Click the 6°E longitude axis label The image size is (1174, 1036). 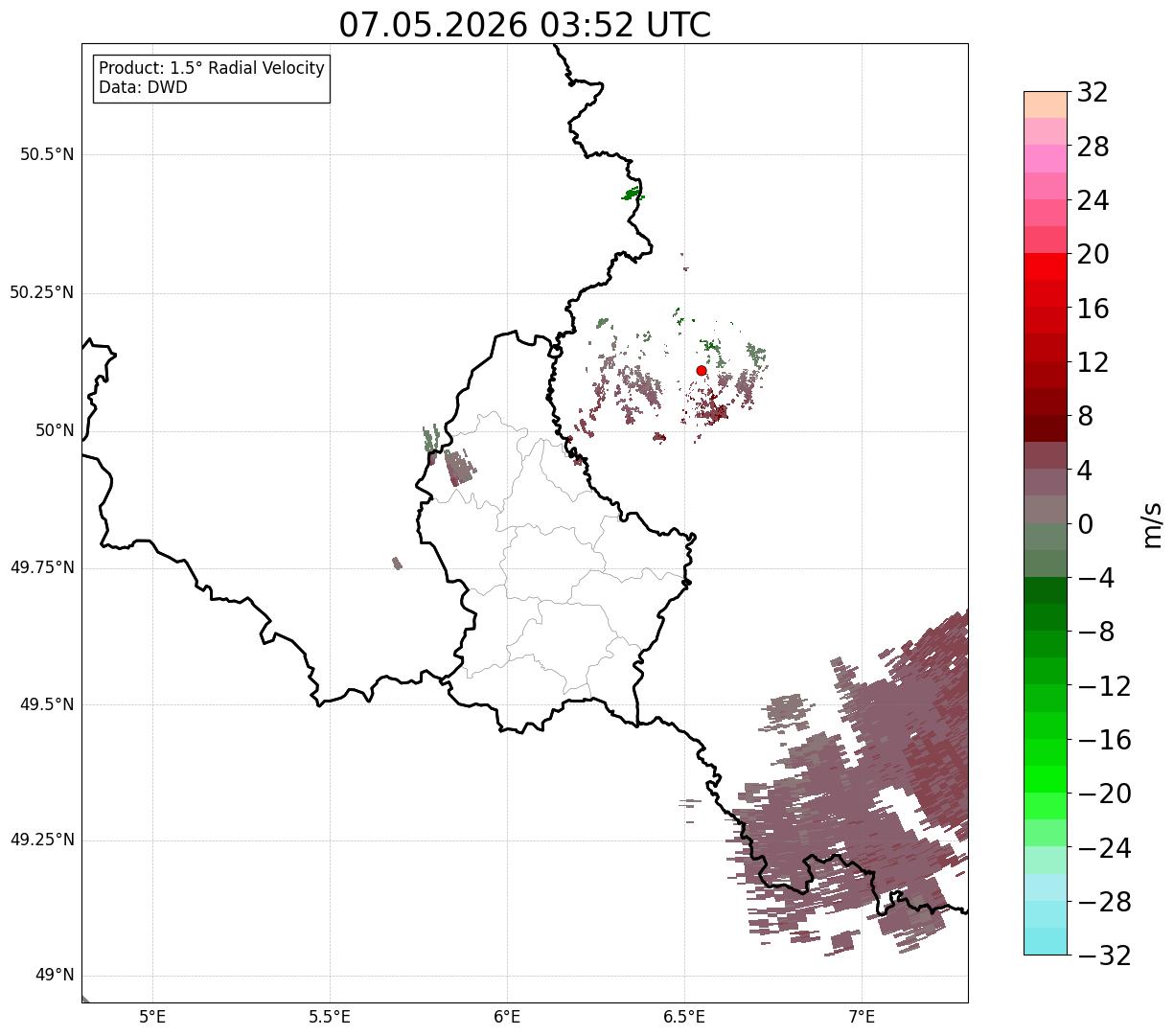508,1016
